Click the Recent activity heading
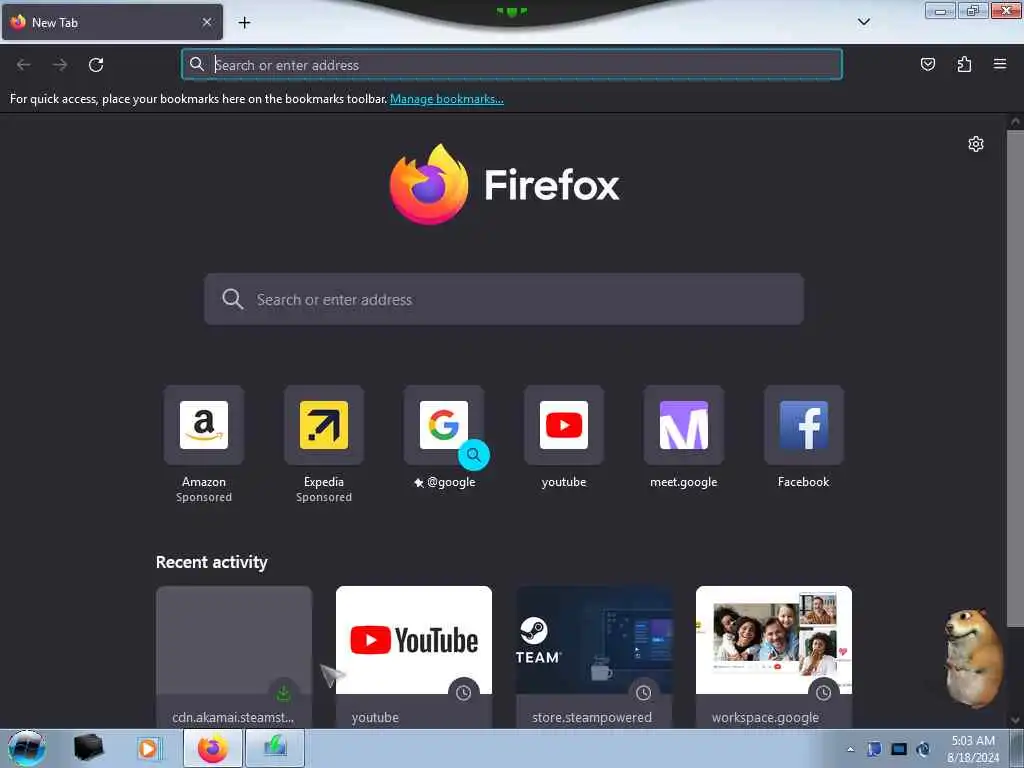This screenshot has height=768, width=1024. (x=212, y=562)
